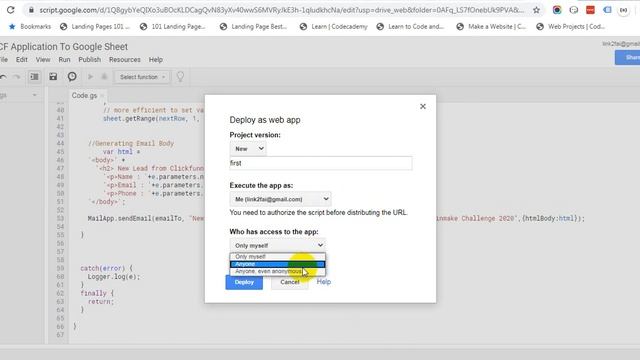The width and height of the screenshot is (640, 360).
Task: Open the 'Who has access to the app' dropdown
Action: pos(278,245)
